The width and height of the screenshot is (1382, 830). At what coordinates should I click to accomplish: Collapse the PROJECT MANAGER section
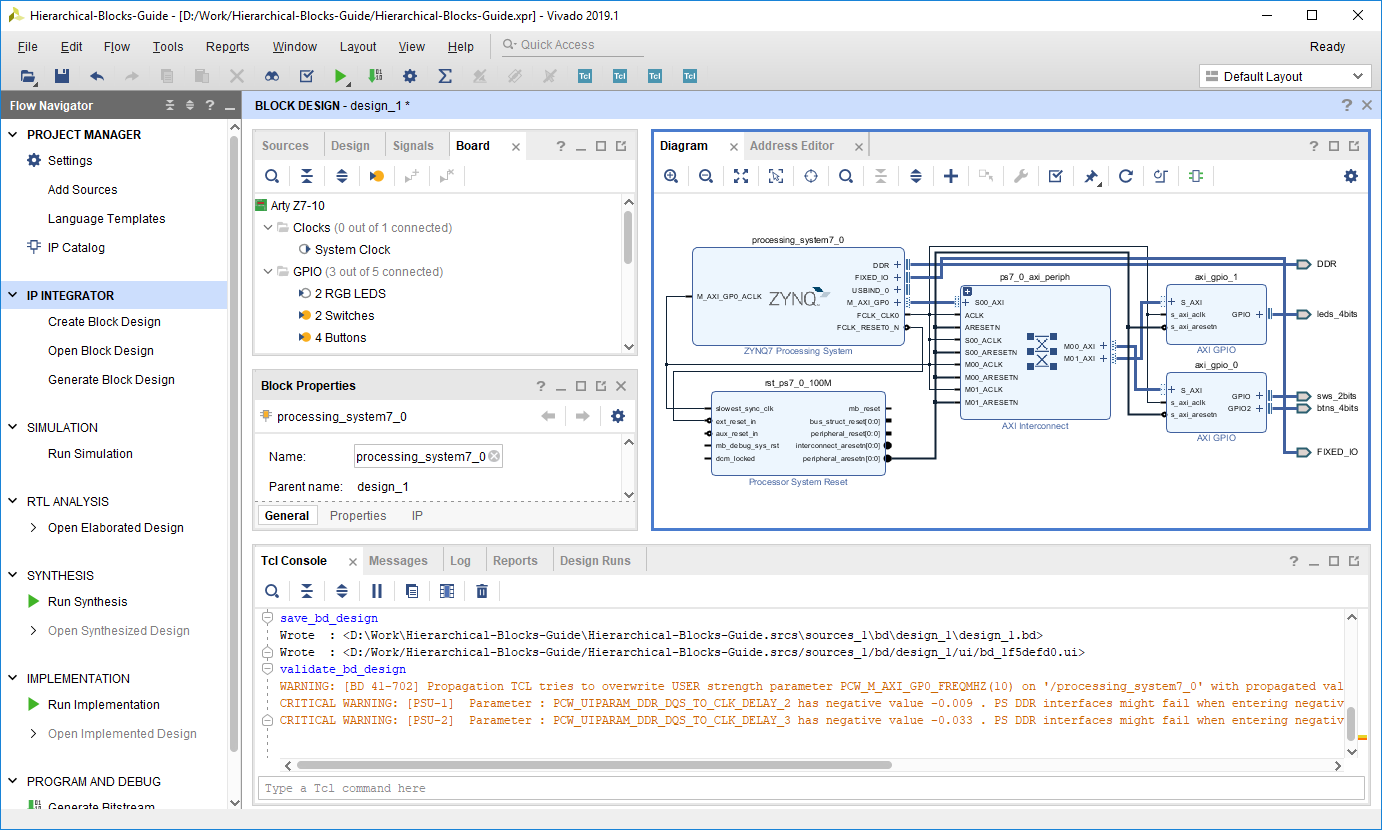[x=13, y=135]
